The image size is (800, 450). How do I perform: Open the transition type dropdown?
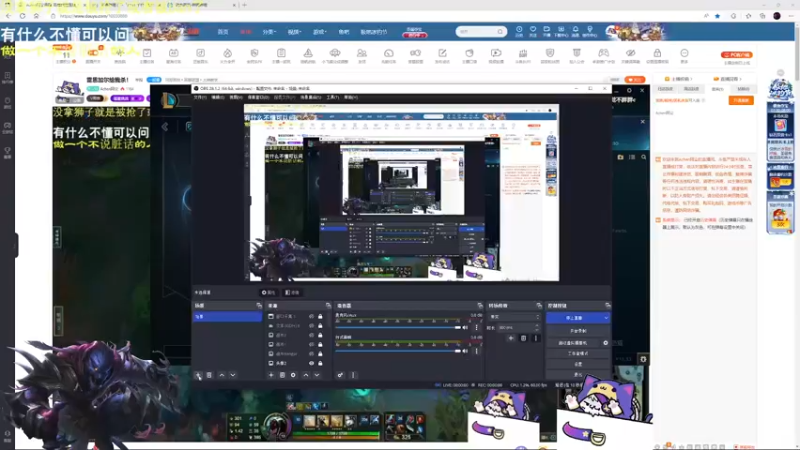click(514, 317)
